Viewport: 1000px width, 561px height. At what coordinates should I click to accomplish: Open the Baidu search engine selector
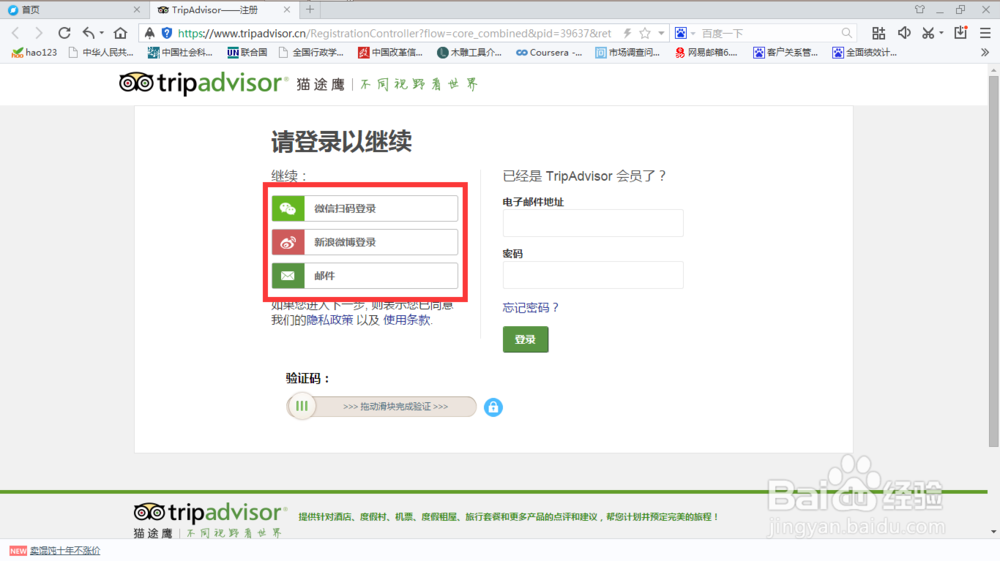684,33
